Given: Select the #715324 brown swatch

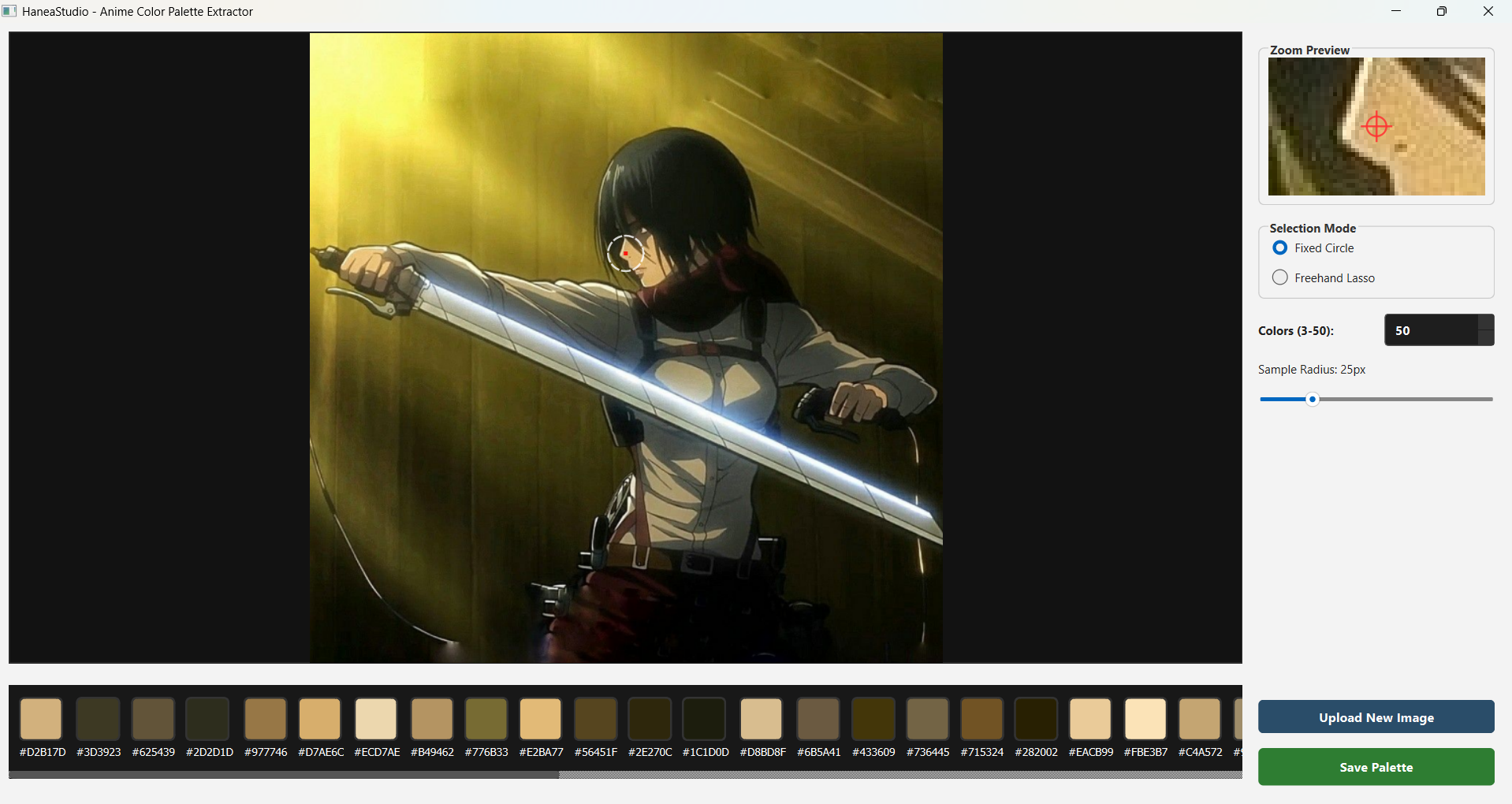Looking at the screenshot, I should (x=982, y=718).
